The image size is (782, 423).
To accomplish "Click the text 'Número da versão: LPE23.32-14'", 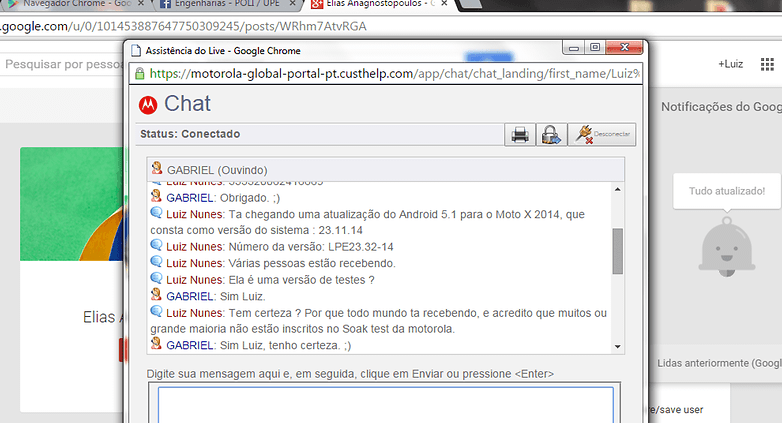I will [x=311, y=247].
